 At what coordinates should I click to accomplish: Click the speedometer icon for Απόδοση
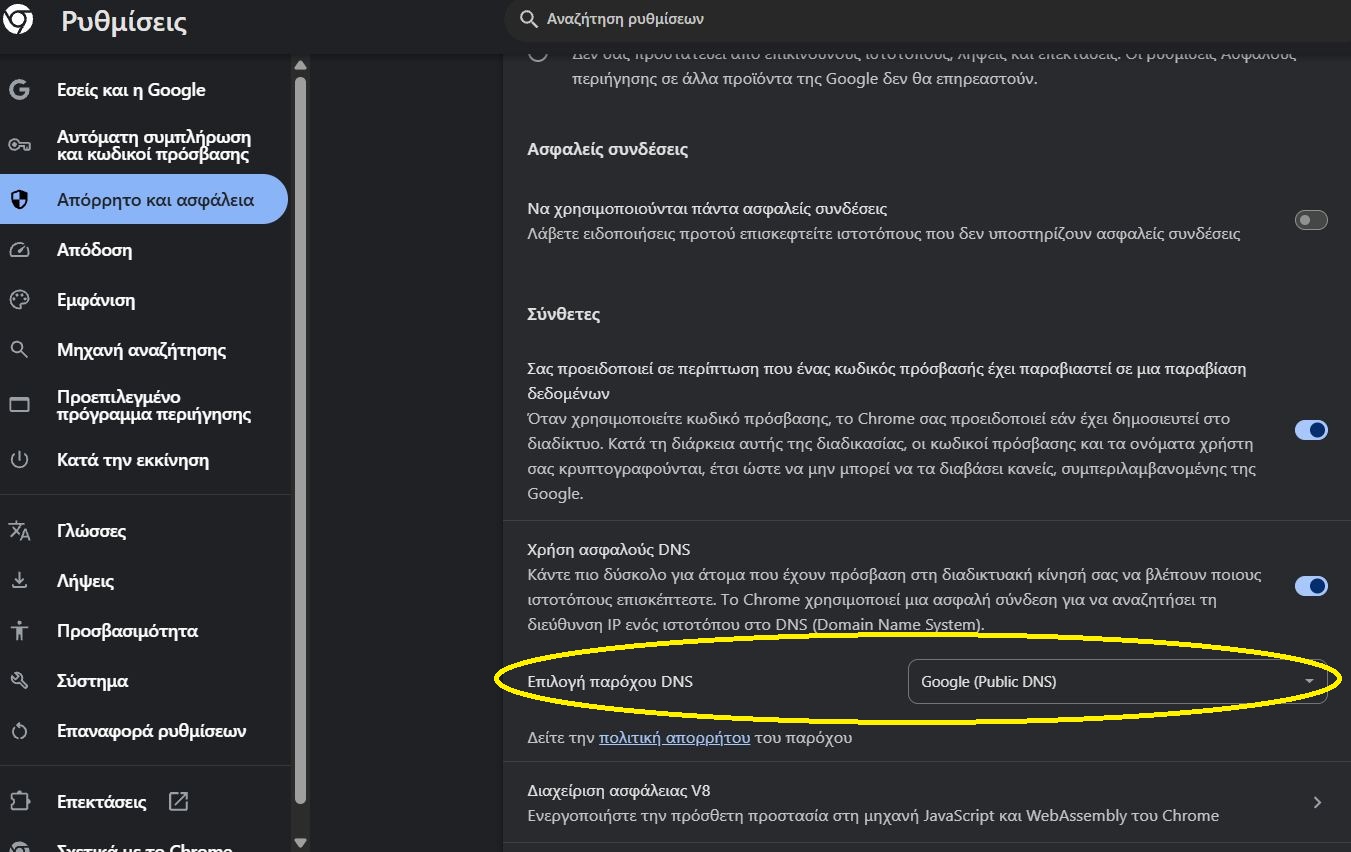[x=19, y=250]
